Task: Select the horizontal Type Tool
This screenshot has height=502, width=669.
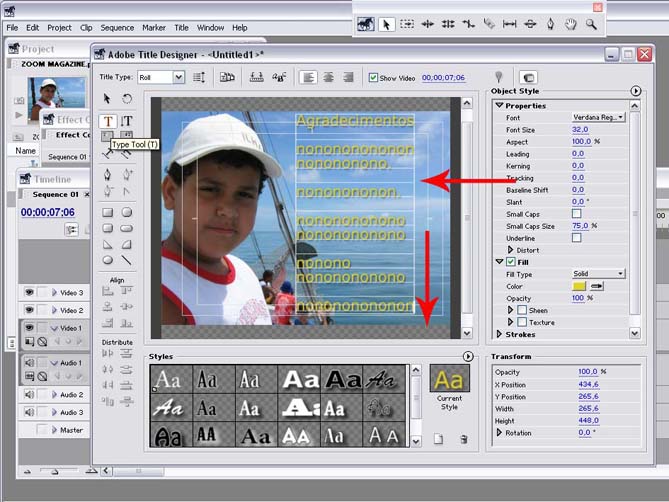Action: (107, 121)
